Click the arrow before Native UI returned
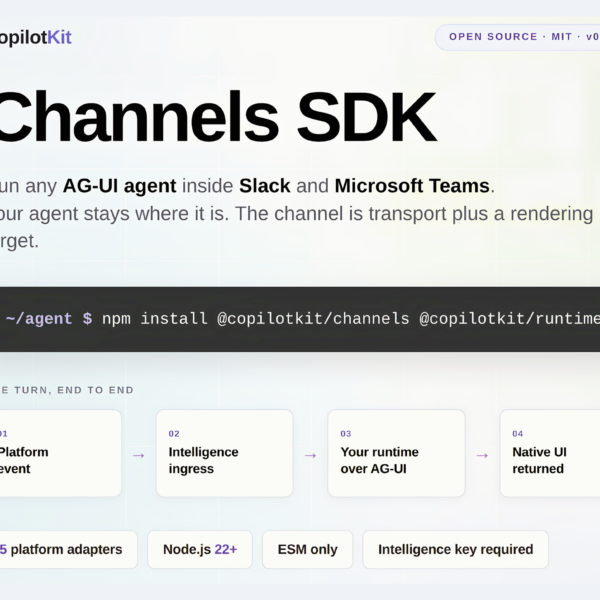600x600 pixels. coord(482,455)
